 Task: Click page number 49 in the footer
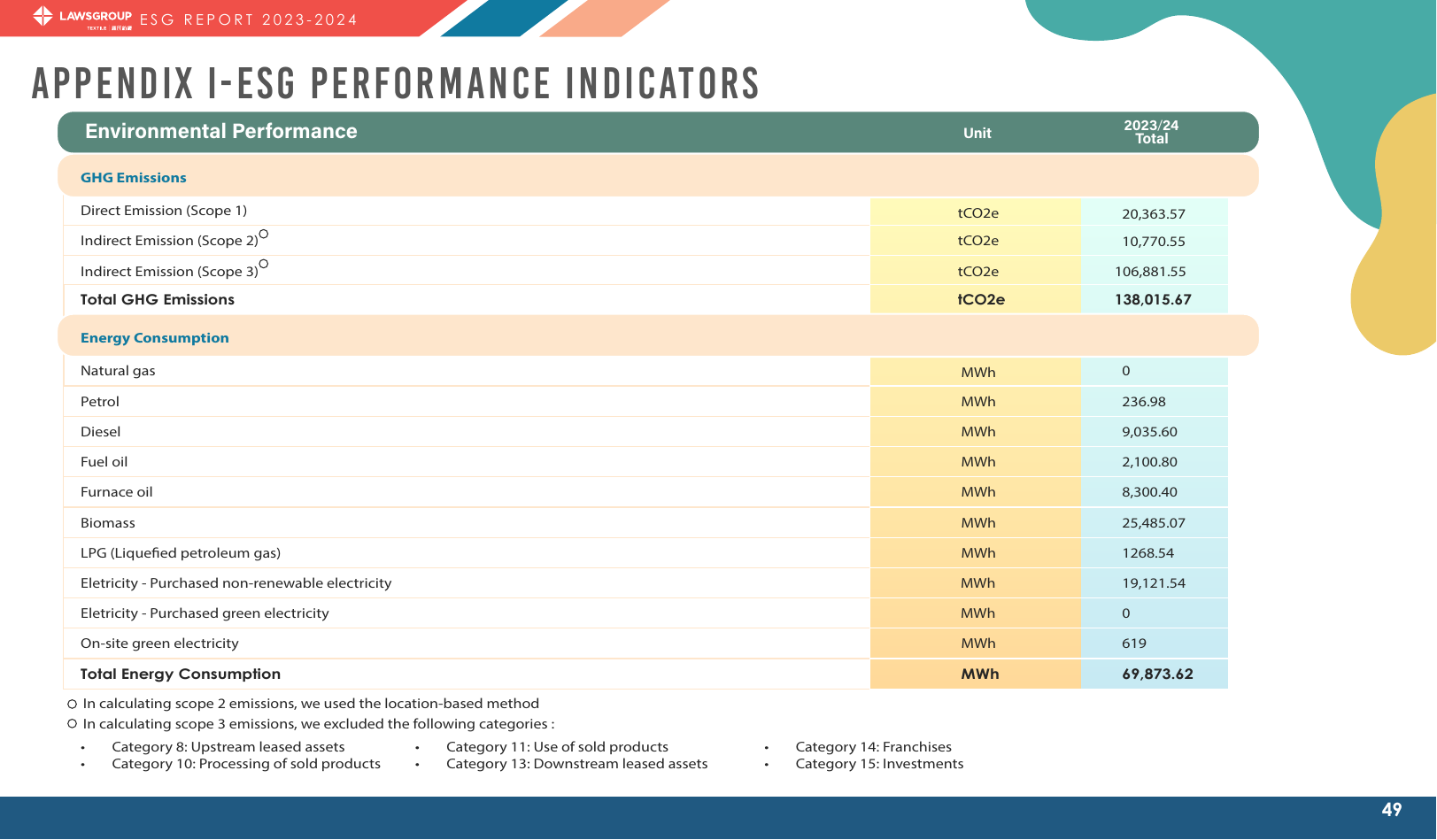[1392, 810]
